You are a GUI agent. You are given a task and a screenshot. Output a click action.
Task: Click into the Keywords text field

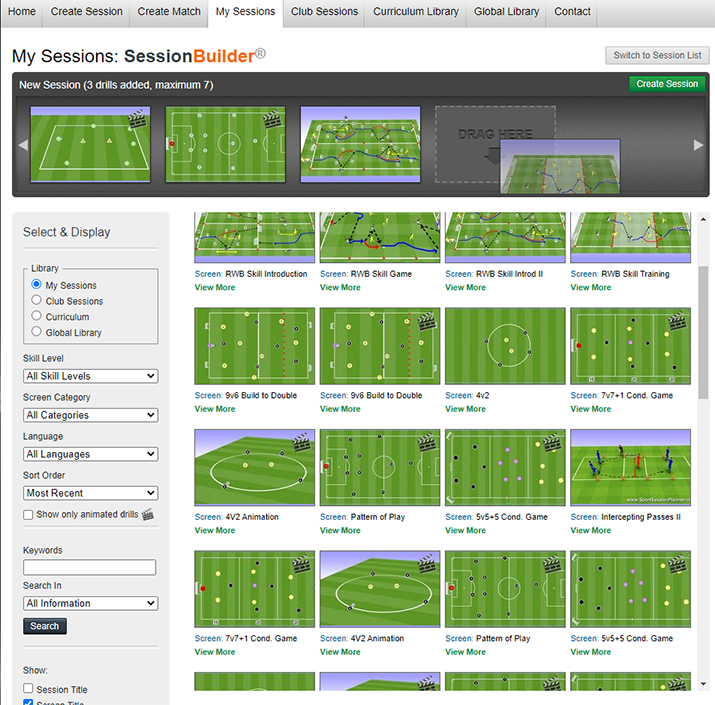(x=90, y=568)
